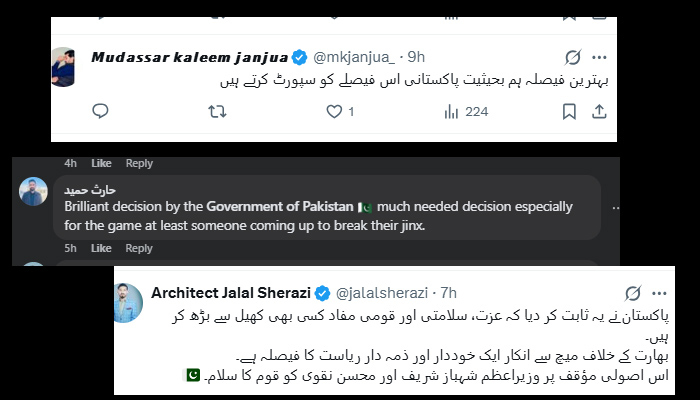700x400 pixels.
Task: Click the verified badge beside Architect Jalal Sherazi
Action: point(323,293)
